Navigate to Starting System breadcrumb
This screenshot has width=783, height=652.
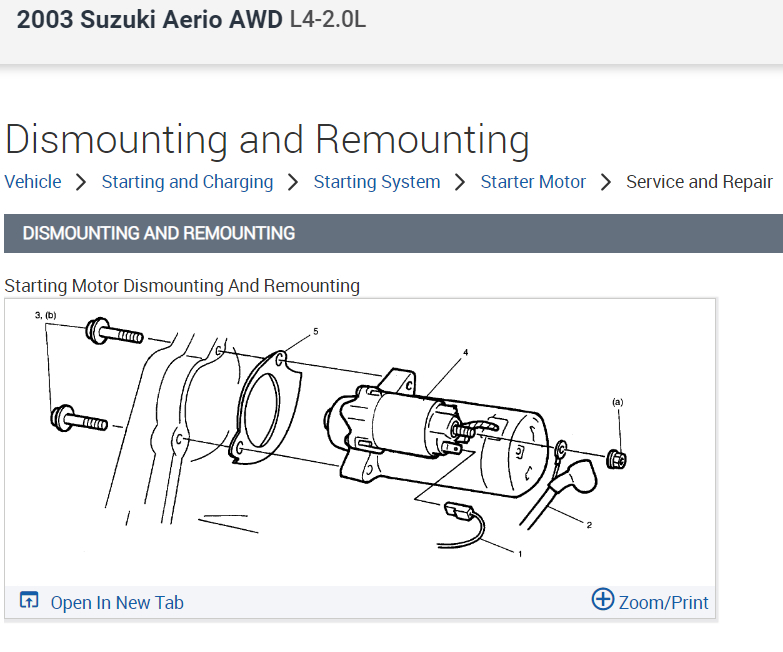click(x=376, y=182)
